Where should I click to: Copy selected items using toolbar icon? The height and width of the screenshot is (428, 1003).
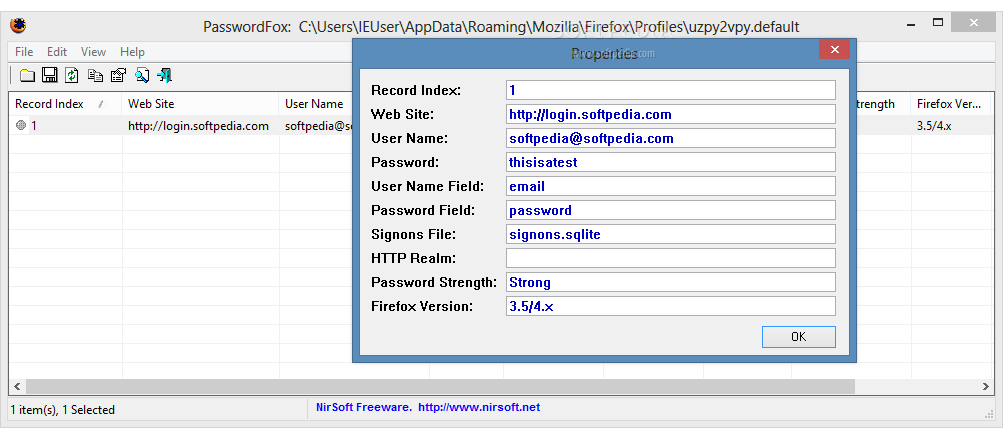[x=95, y=75]
